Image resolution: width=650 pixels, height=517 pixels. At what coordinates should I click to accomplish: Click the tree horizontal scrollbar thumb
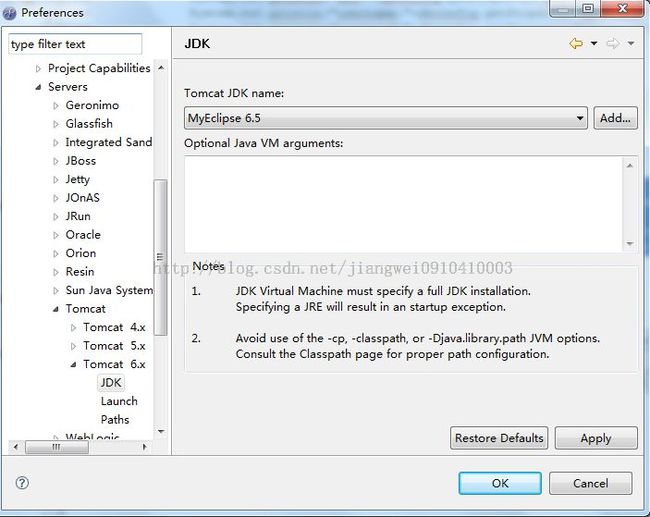click(x=57, y=447)
